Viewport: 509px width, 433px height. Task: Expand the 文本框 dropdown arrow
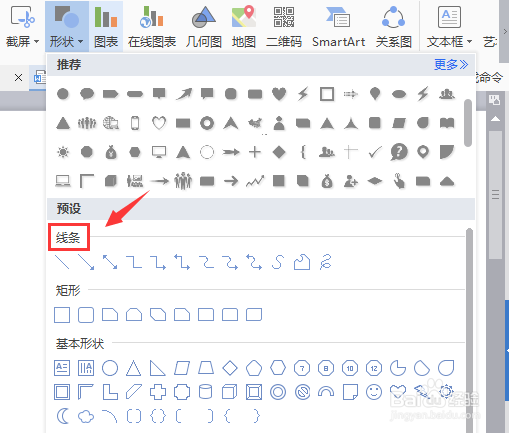tap(469, 42)
